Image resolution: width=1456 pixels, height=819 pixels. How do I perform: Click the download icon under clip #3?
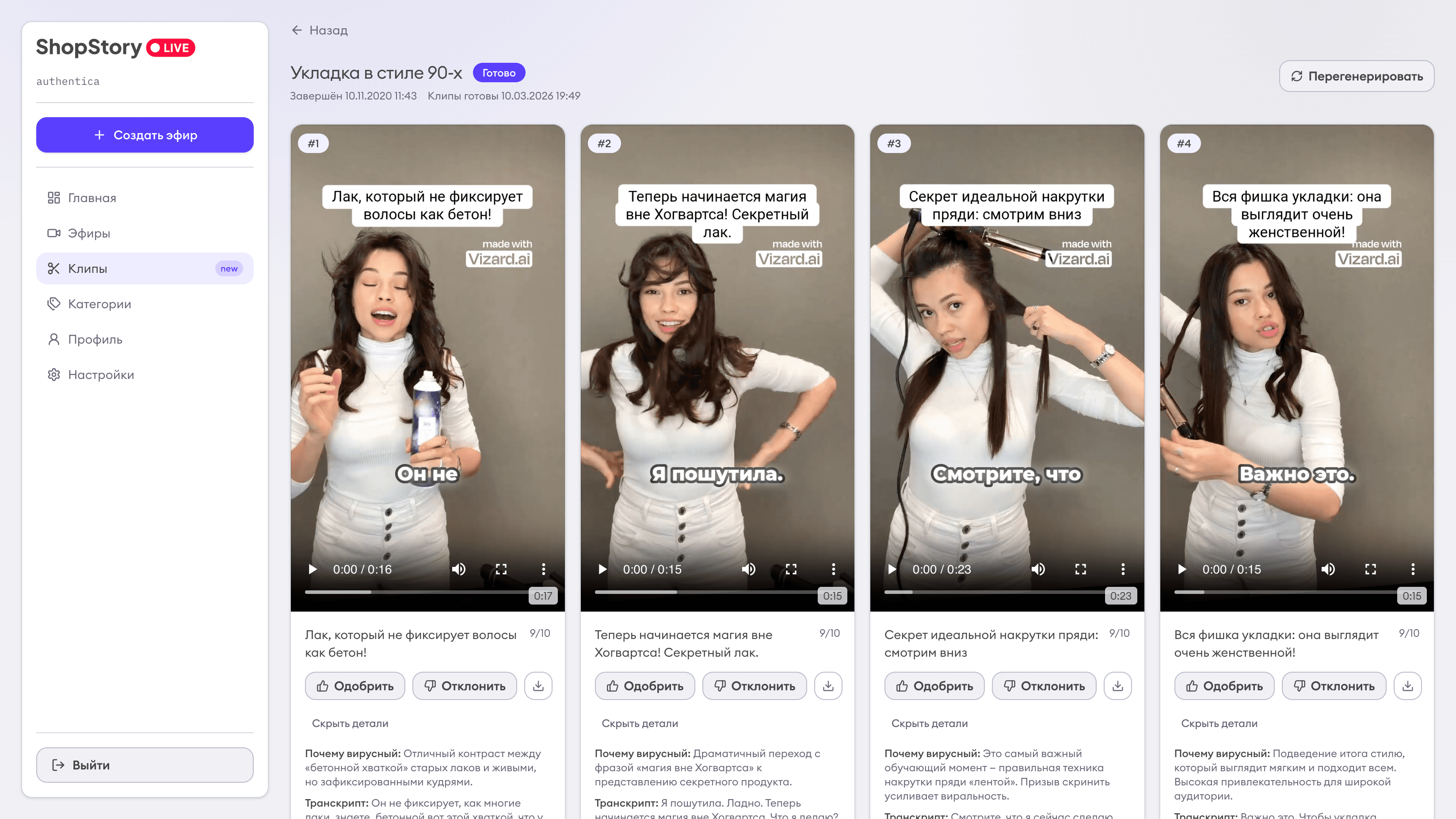click(1117, 685)
